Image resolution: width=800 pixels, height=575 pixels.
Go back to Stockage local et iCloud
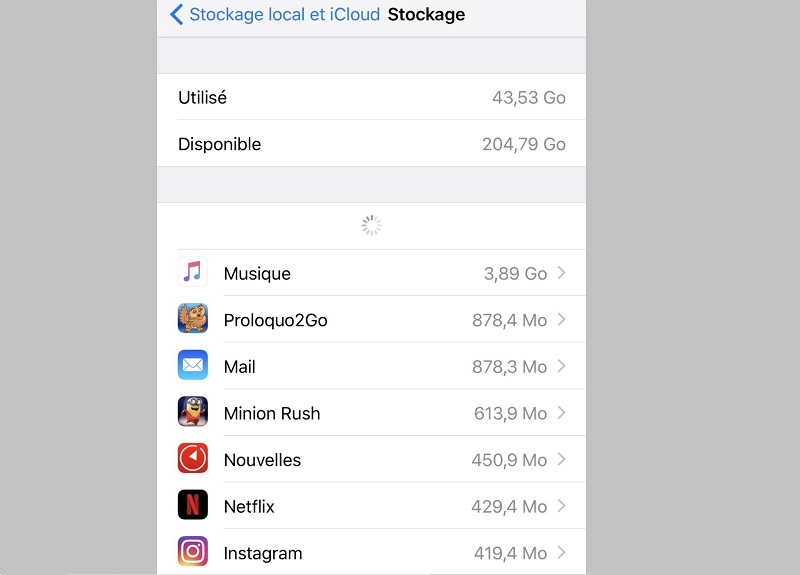(284, 15)
